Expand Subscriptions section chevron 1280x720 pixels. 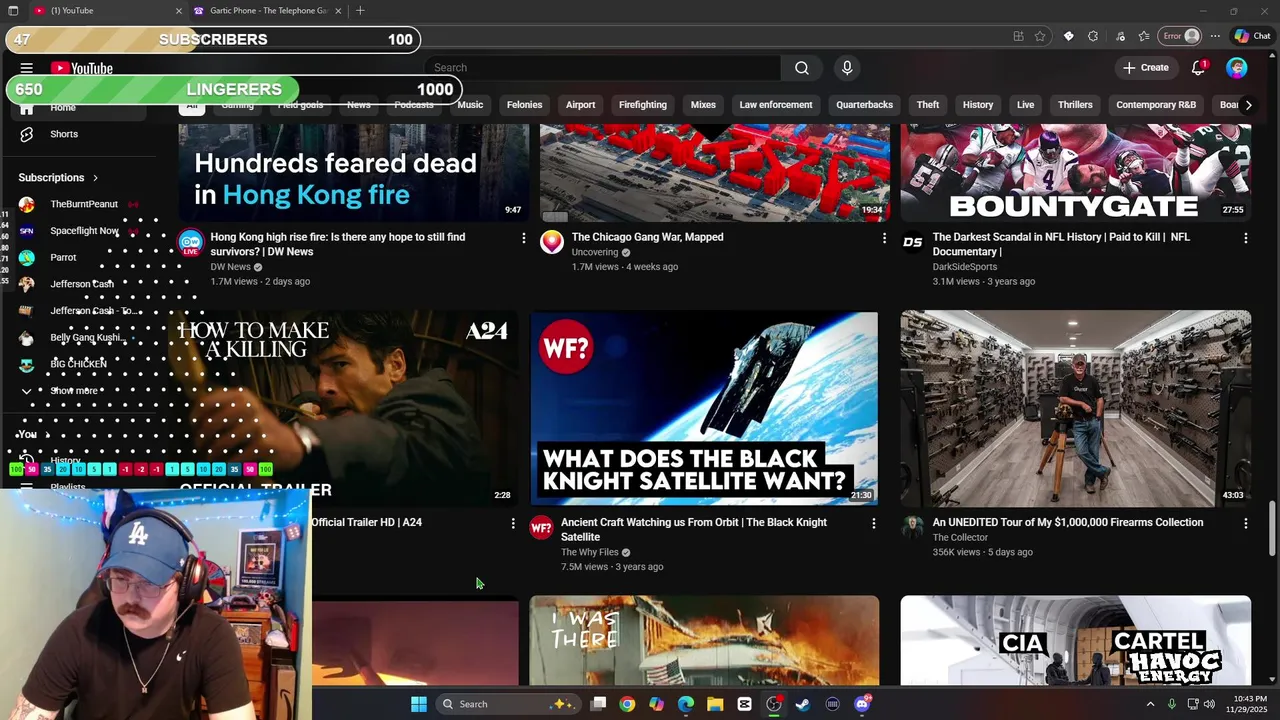tap(95, 178)
